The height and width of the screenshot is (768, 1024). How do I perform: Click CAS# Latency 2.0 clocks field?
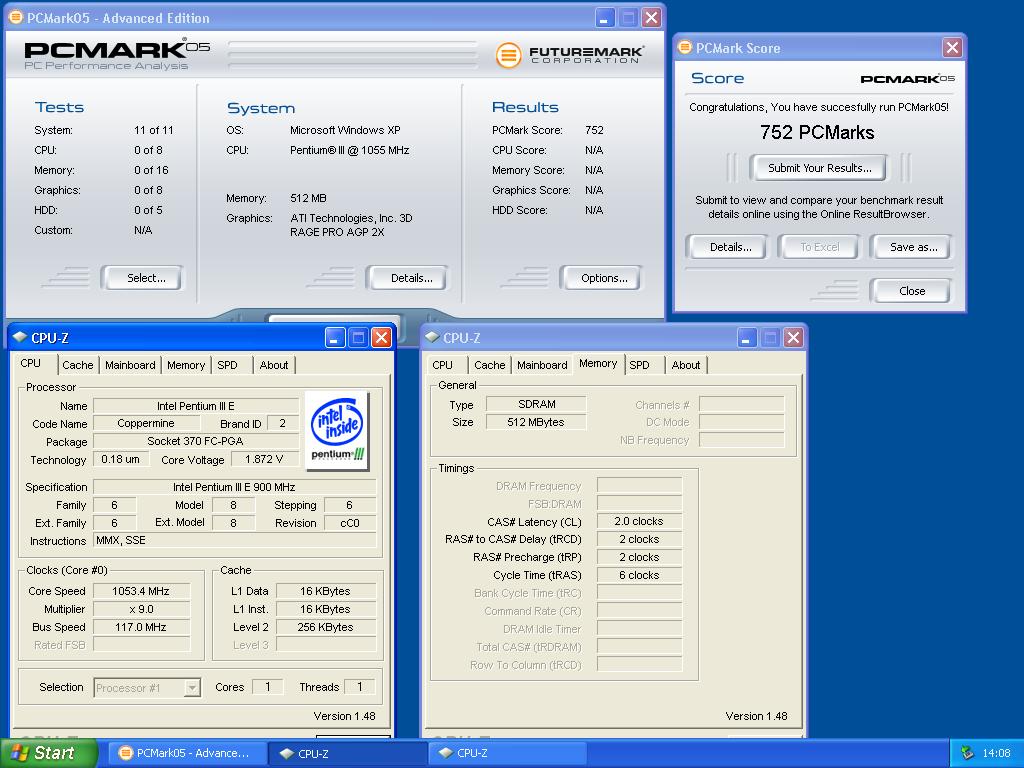click(x=639, y=521)
